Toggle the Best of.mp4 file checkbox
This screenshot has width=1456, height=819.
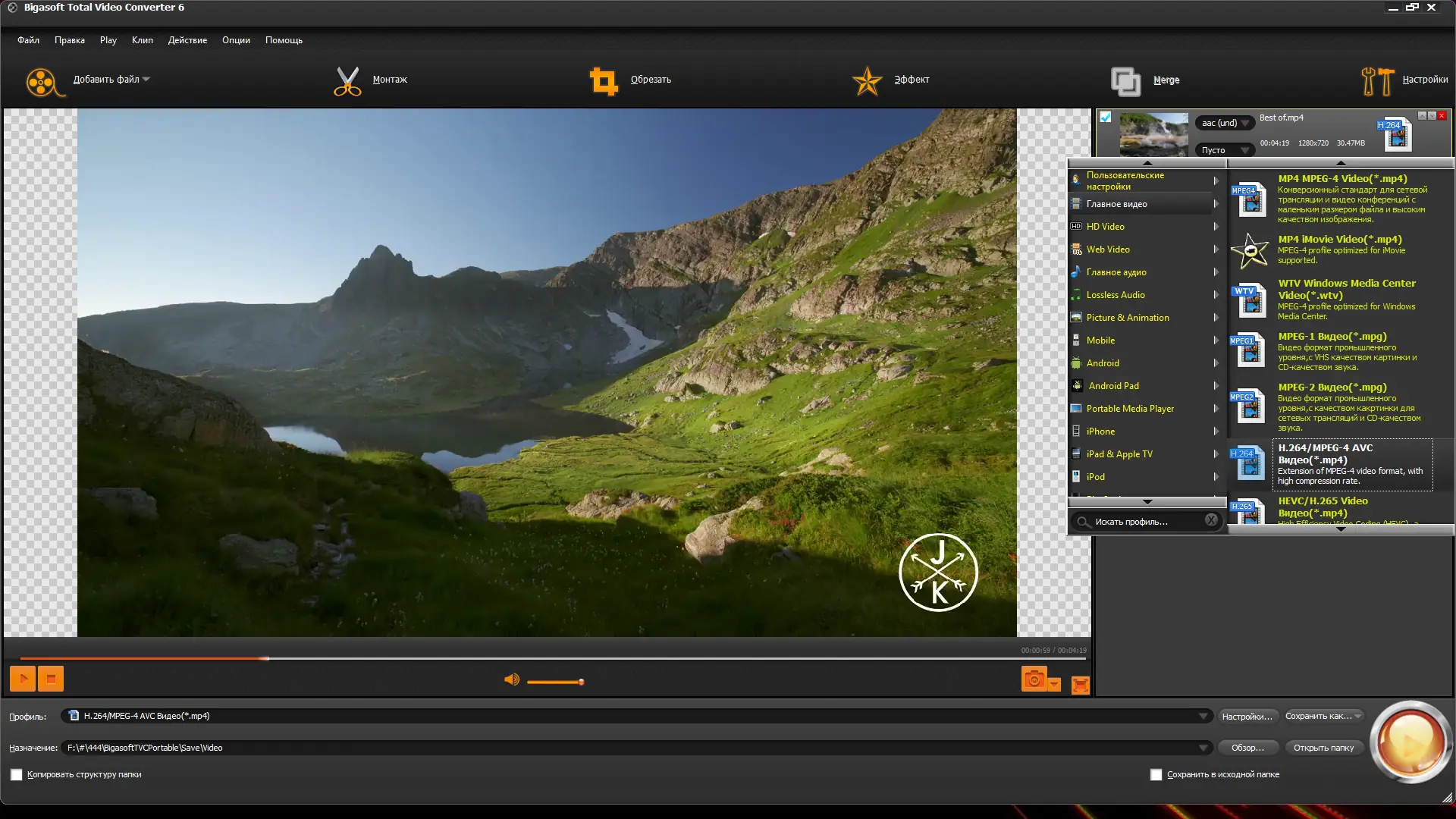pos(1106,118)
